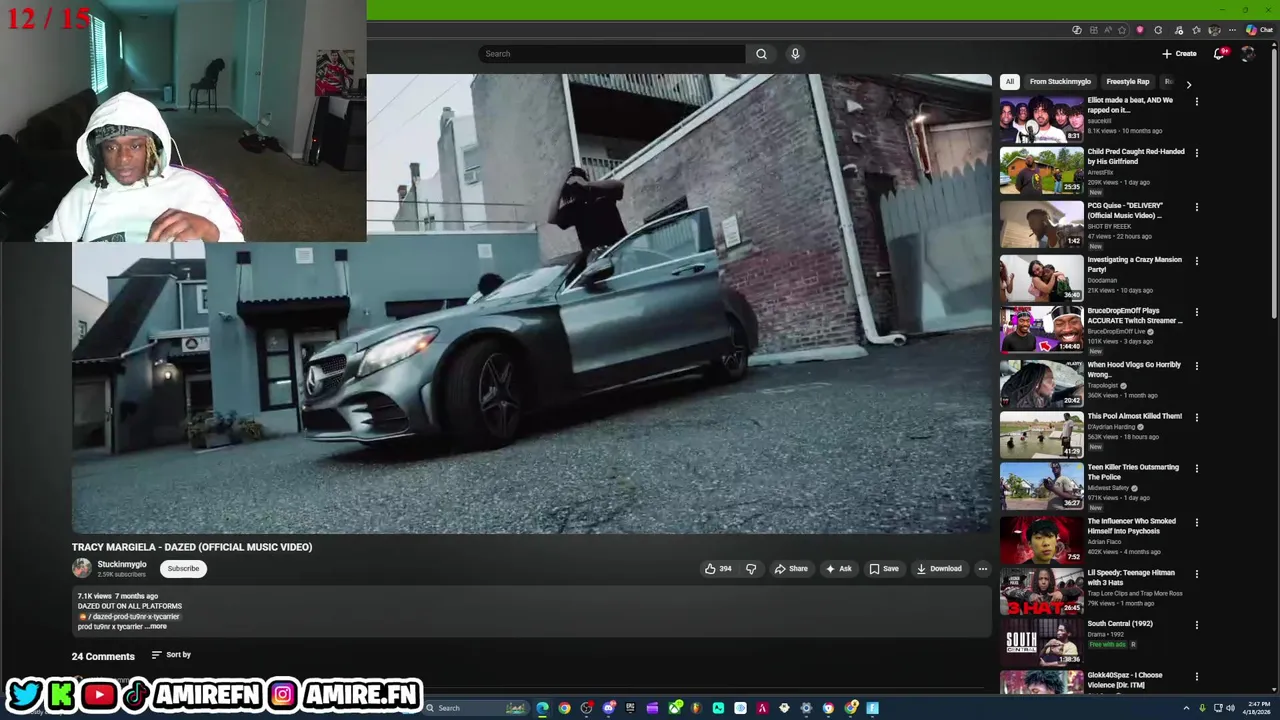Open options for Investigating a Crazy Mansion video
This screenshot has width=1280, height=720.
coord(1196,261)
